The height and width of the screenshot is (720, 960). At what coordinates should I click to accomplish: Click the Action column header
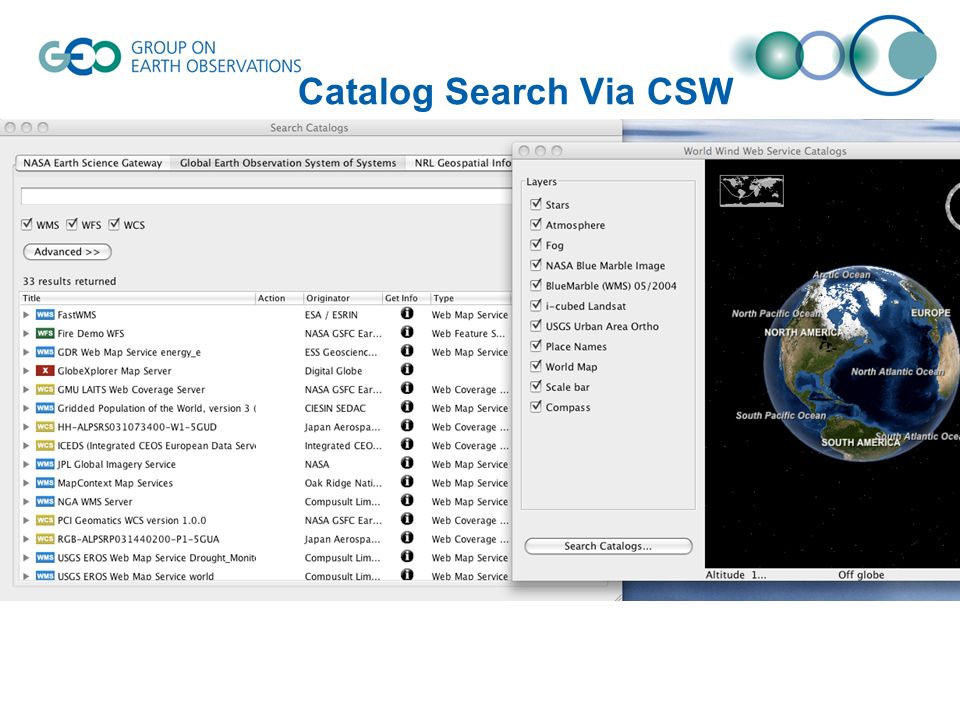(x=279, y=298)
